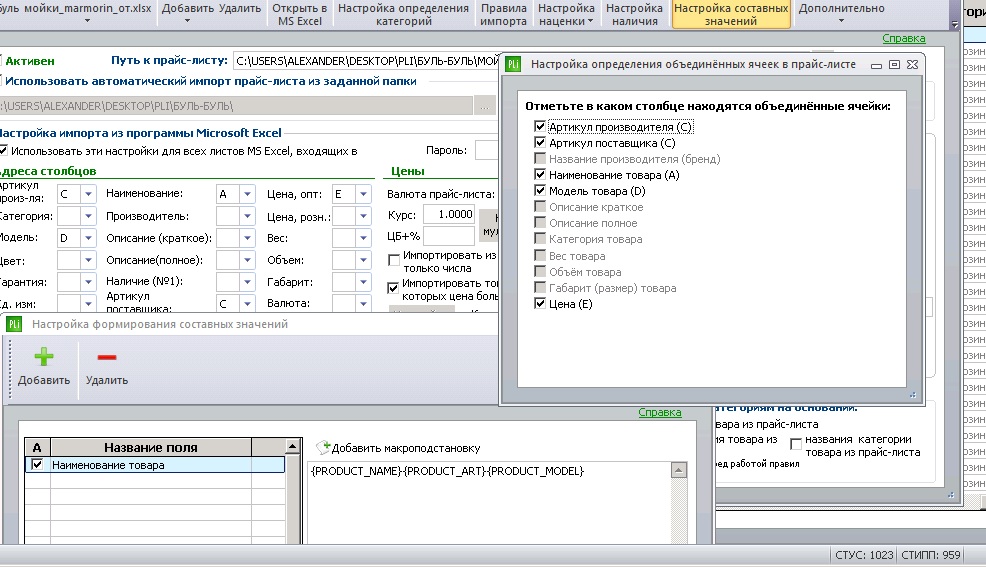
Task: Click СТУС: 1023 in status bar
Action: tap(864, 555)
